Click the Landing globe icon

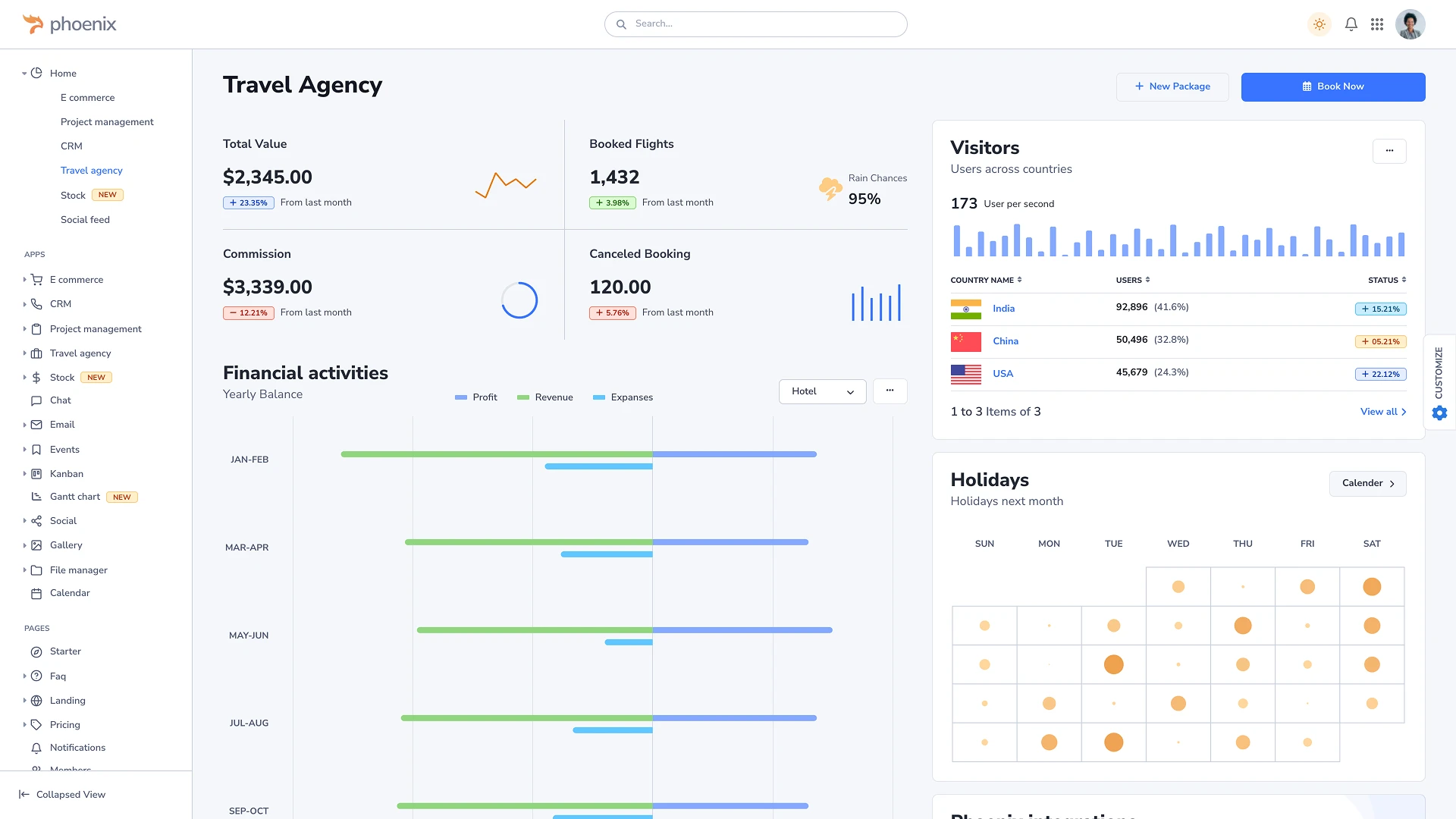pyautogui.click(x=36, y=701)
